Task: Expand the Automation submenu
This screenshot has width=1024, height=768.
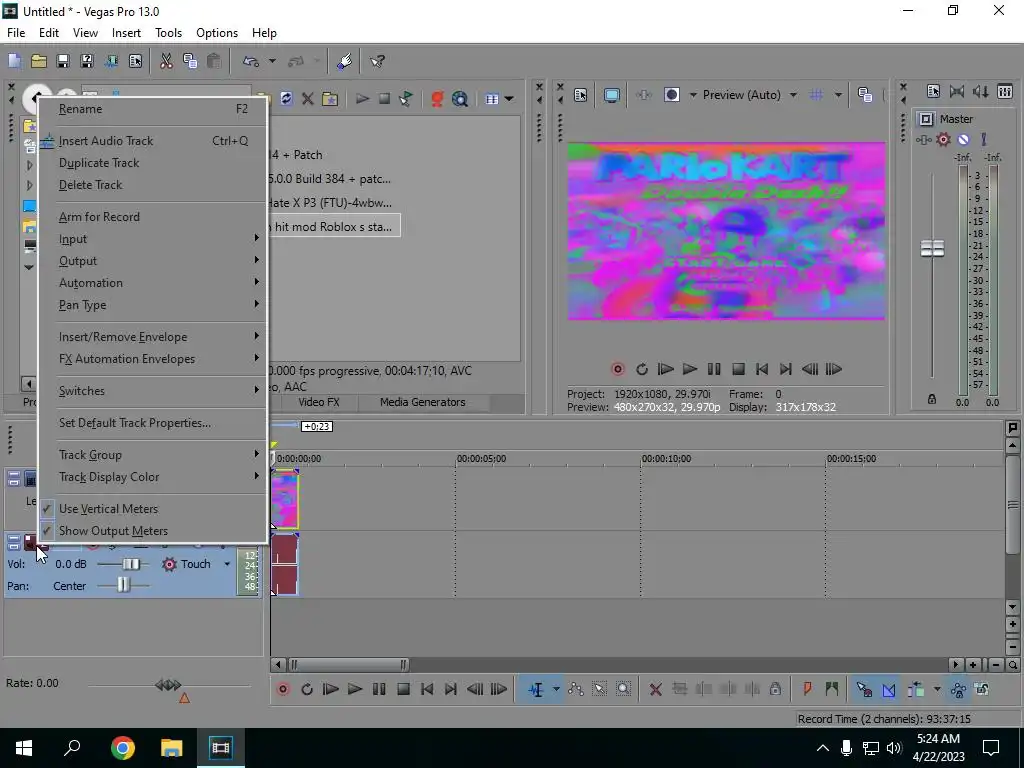Action: [153, 283]
